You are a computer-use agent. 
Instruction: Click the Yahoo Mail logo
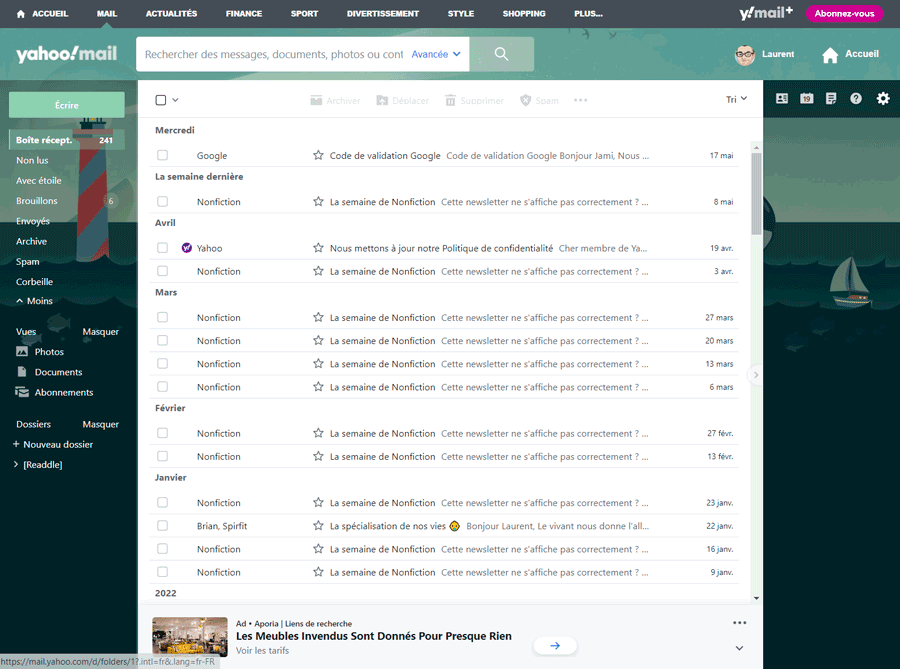point(67,54)
